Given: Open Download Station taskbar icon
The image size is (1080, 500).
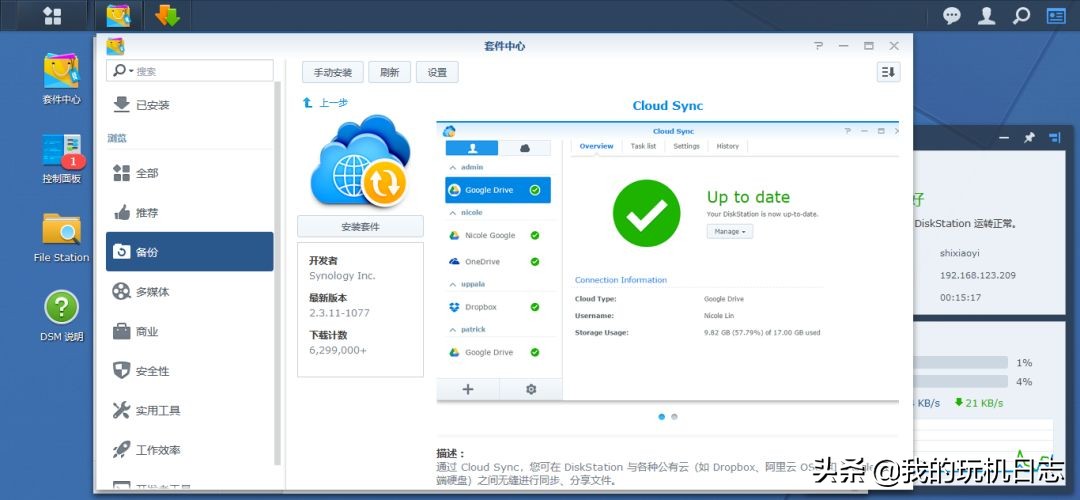Looking at the screenshot, I should [x=167, y=15].
